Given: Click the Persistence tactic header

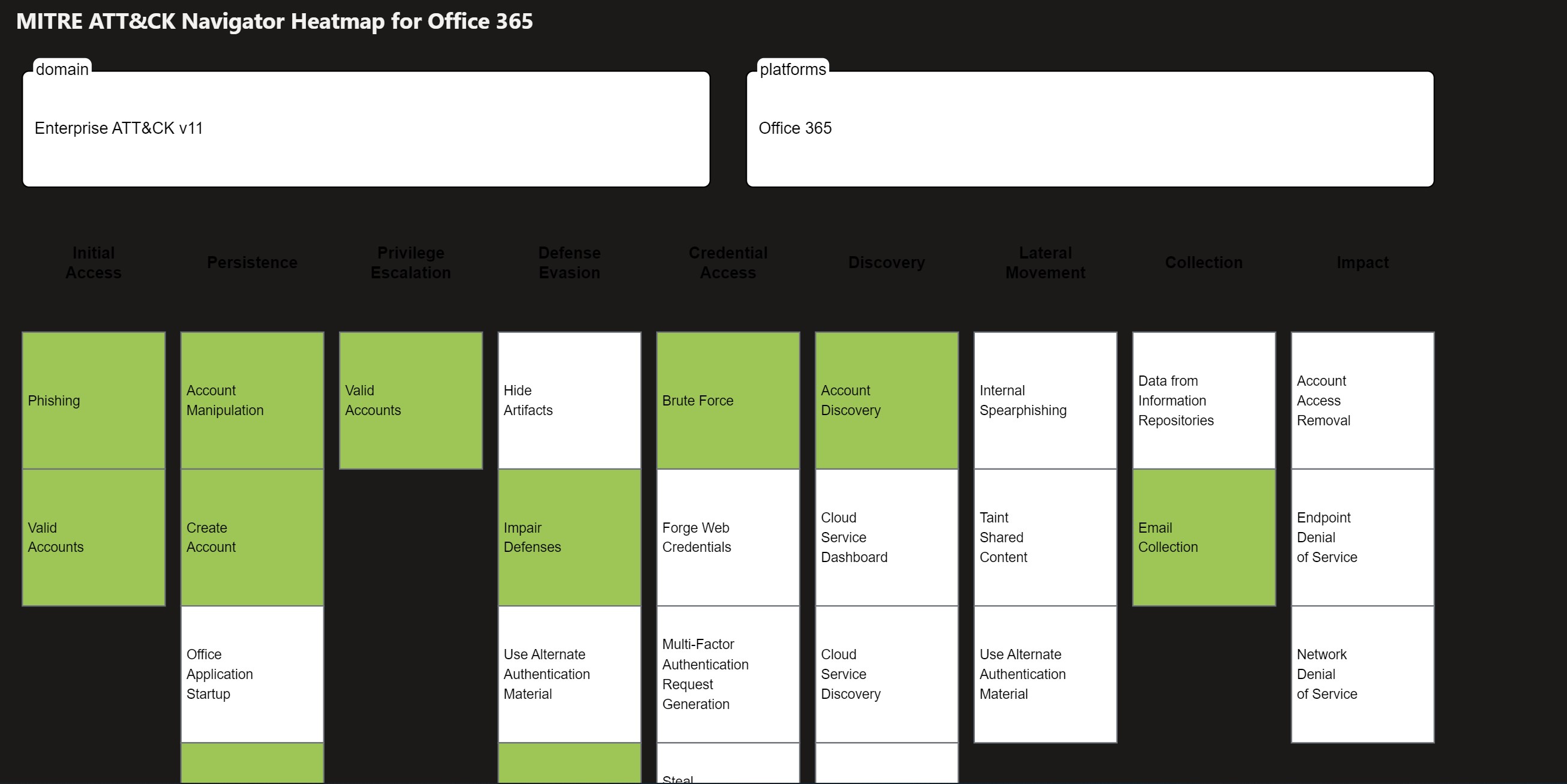Looking at the screenshot, I should tap(253, 263).
